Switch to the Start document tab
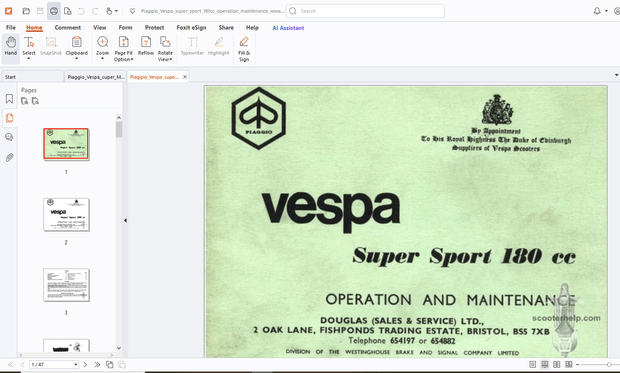This screenshot has height=373, width=620. [32, 77]
